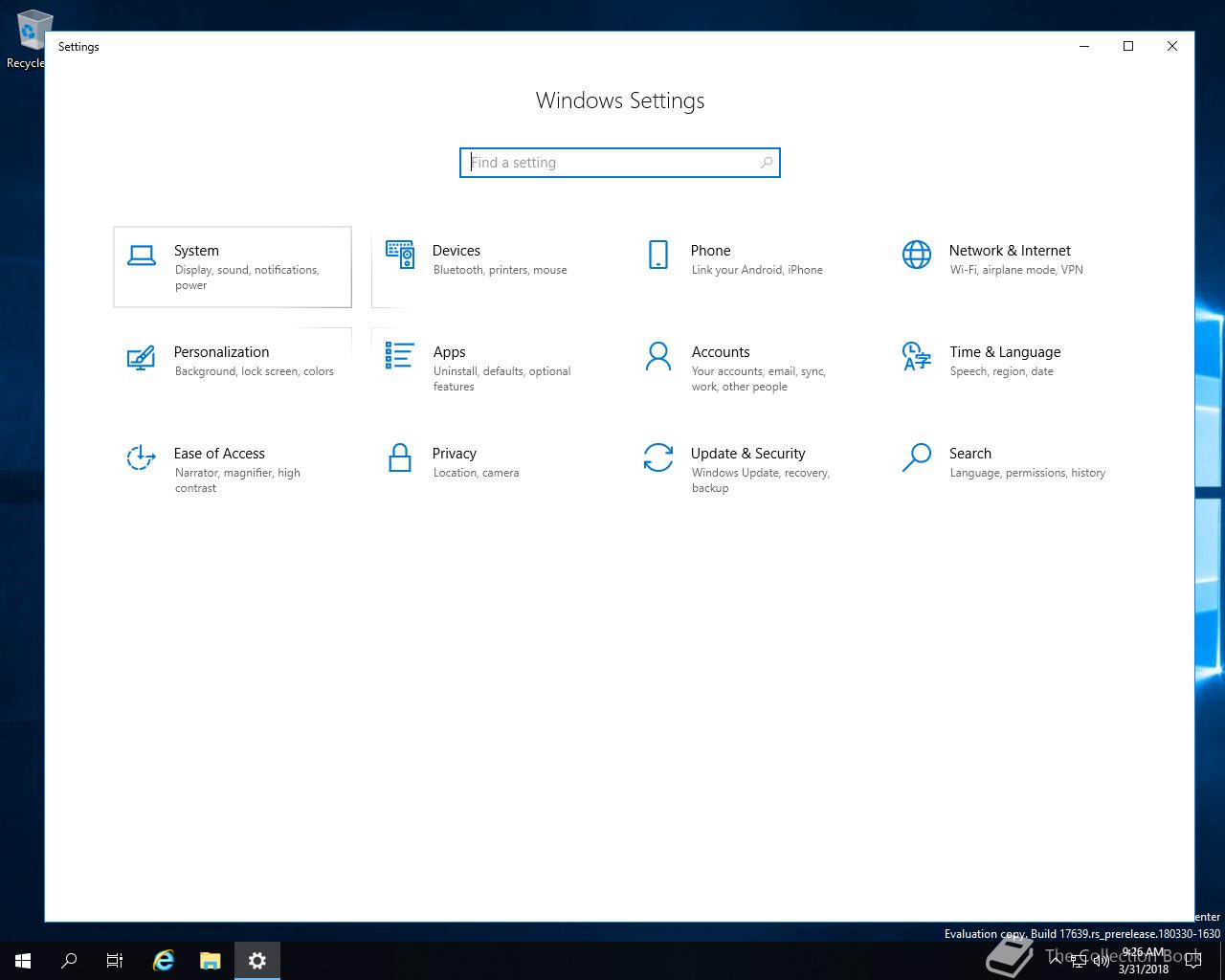
Task: Open the Phone icon
Action: pos(658,255)
